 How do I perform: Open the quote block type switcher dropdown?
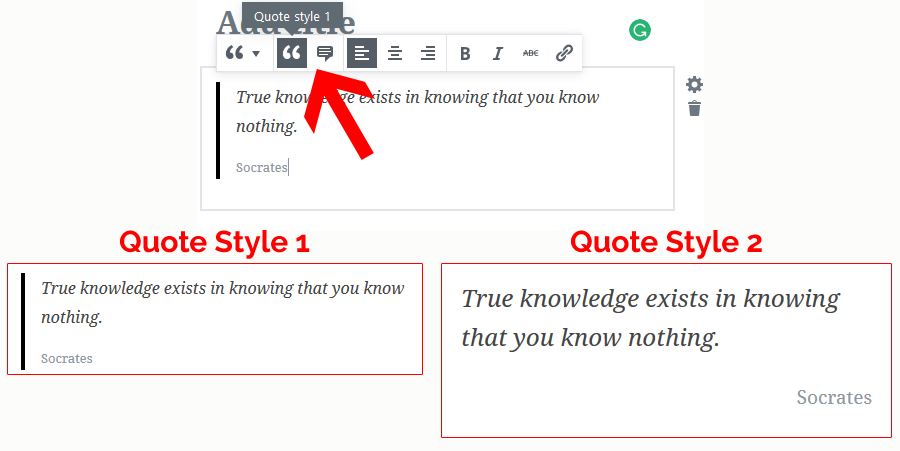(243, 54)
